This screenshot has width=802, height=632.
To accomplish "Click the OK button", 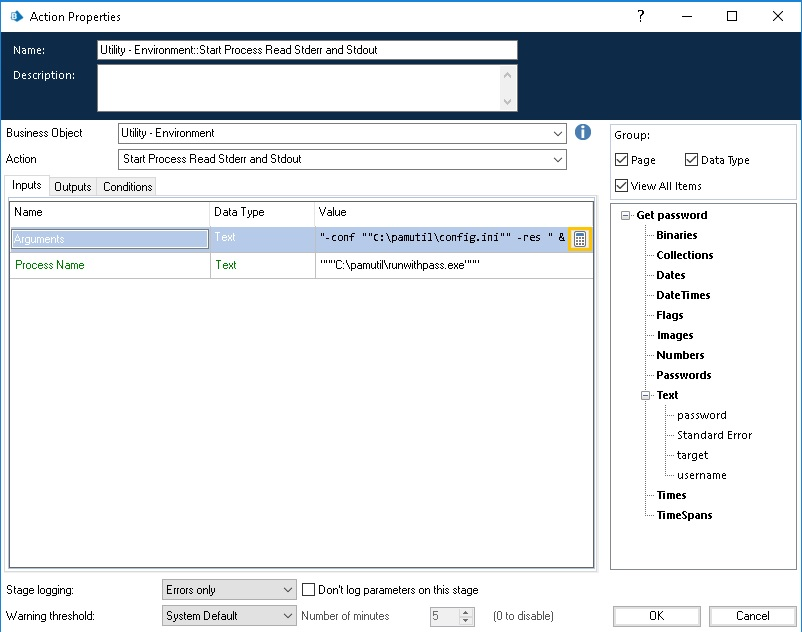I will 657,616.
